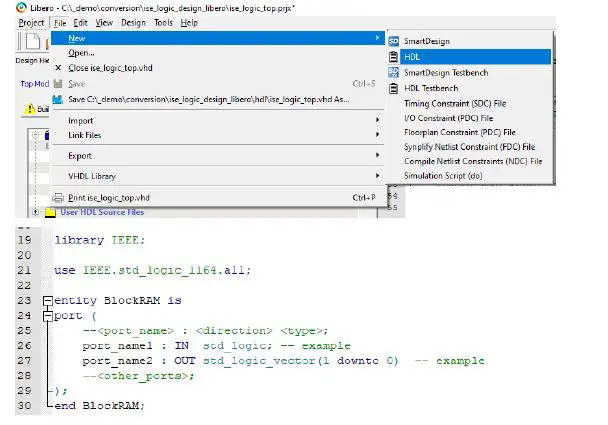Viewport: 608px width, 425px height.
Task: Select Simulation Script (do) option
Action: tap(470, 176)
